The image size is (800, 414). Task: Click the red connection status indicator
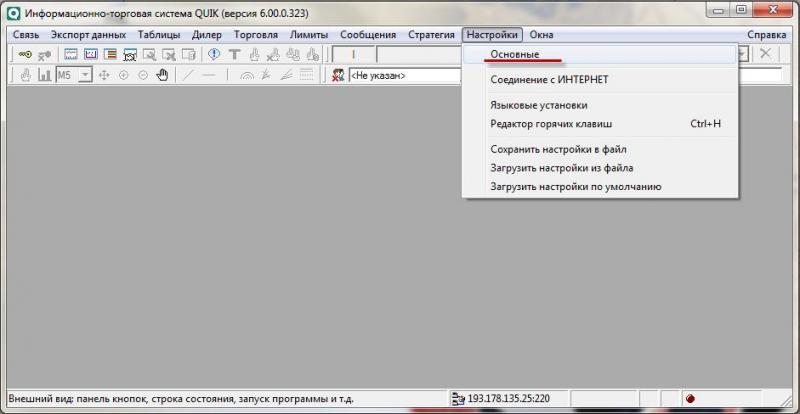(691, 399)
